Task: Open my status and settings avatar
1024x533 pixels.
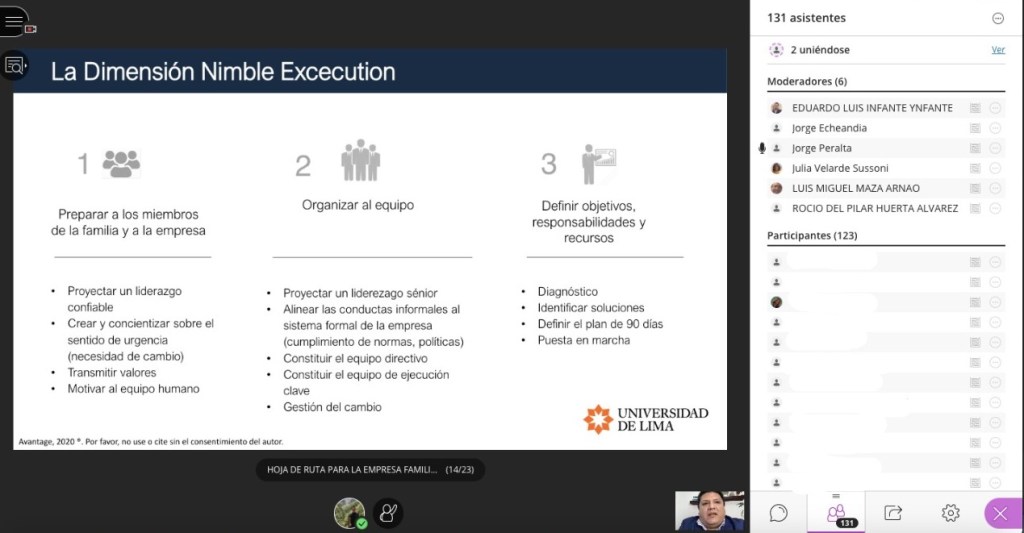Action: [x=349, y=513]
